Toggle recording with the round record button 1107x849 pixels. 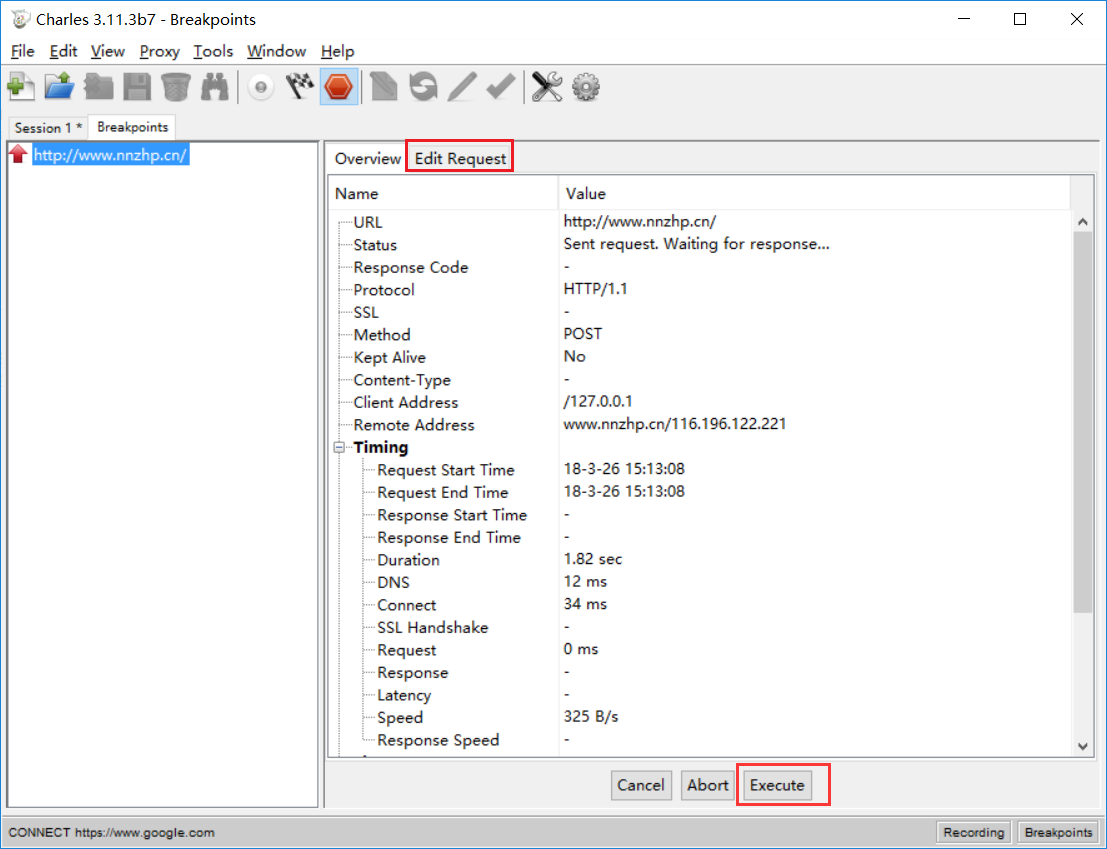tap(261, 88)
